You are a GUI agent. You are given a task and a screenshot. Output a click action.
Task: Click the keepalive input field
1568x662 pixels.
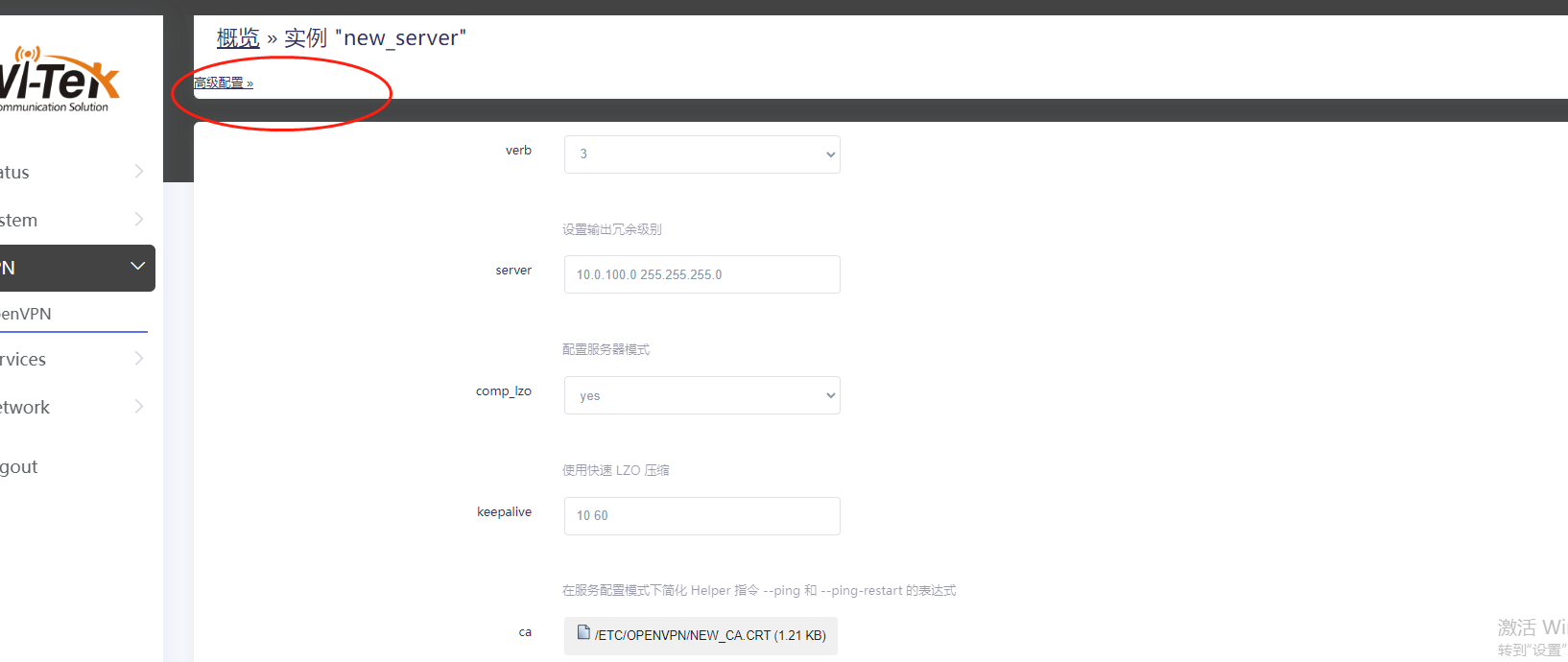pos(701,516)
